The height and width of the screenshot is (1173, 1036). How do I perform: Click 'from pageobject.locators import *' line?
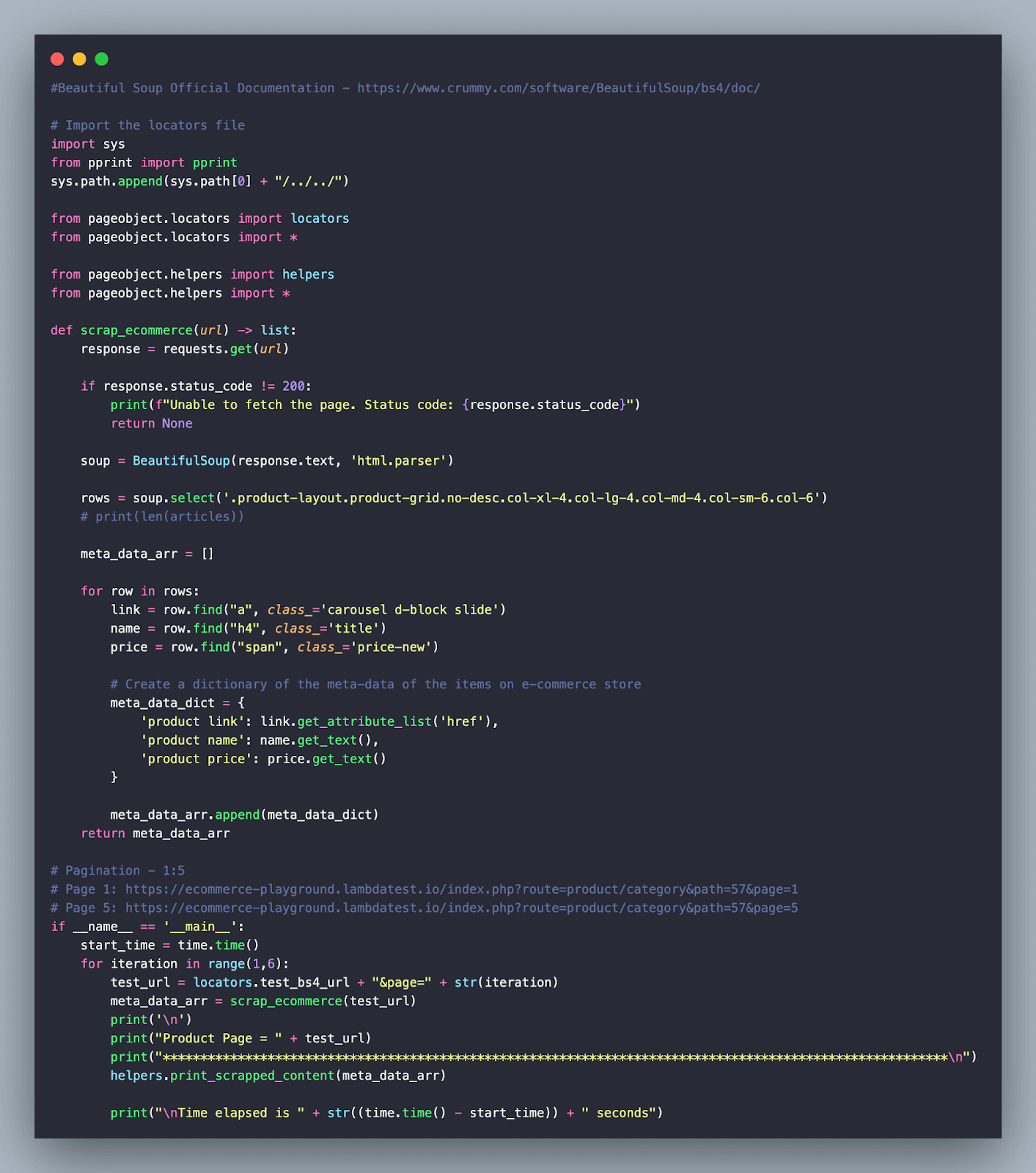[174, 237]
